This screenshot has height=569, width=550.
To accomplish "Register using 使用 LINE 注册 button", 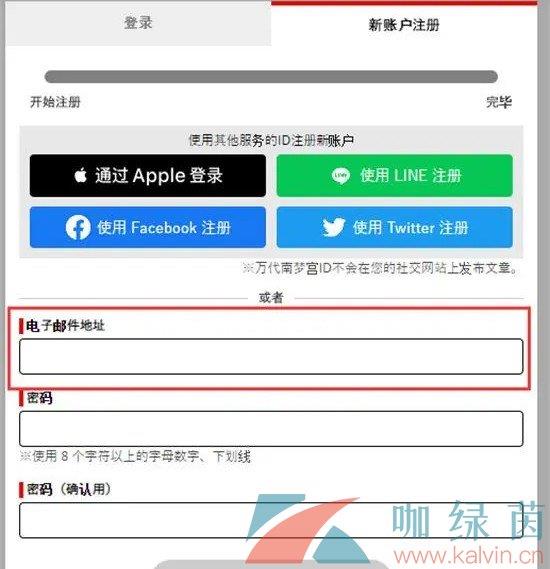I will click(395, 176).
